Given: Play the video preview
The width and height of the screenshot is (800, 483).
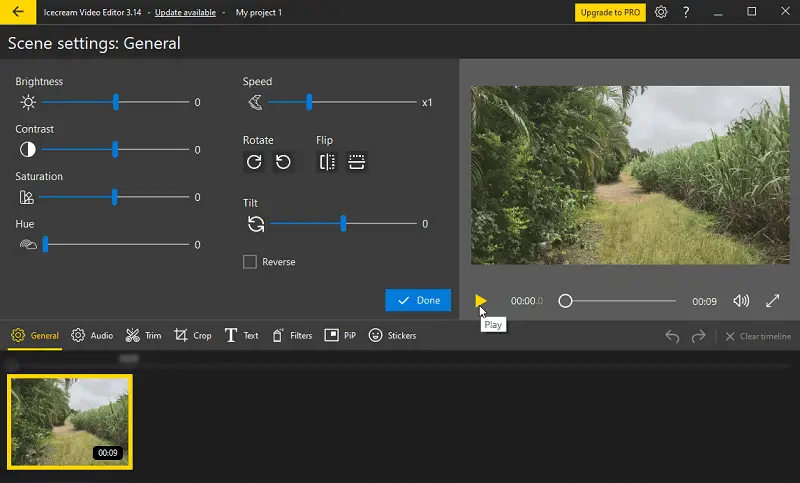Looking at the screenshot, I should pos(480,301).
